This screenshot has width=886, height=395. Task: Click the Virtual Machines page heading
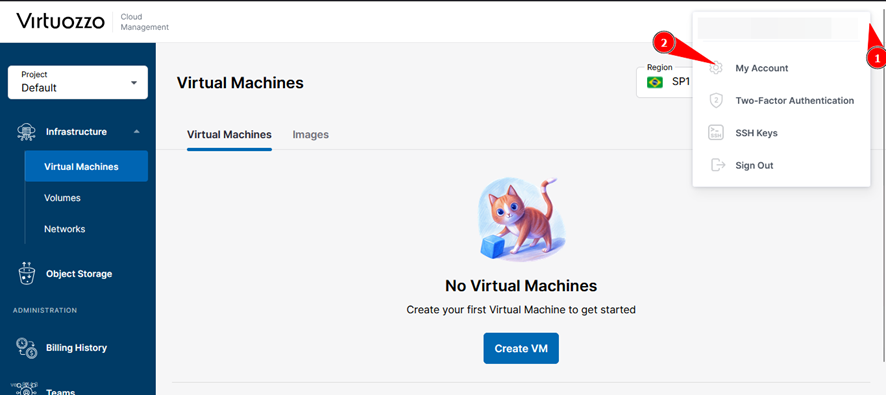tap(240, 83)
